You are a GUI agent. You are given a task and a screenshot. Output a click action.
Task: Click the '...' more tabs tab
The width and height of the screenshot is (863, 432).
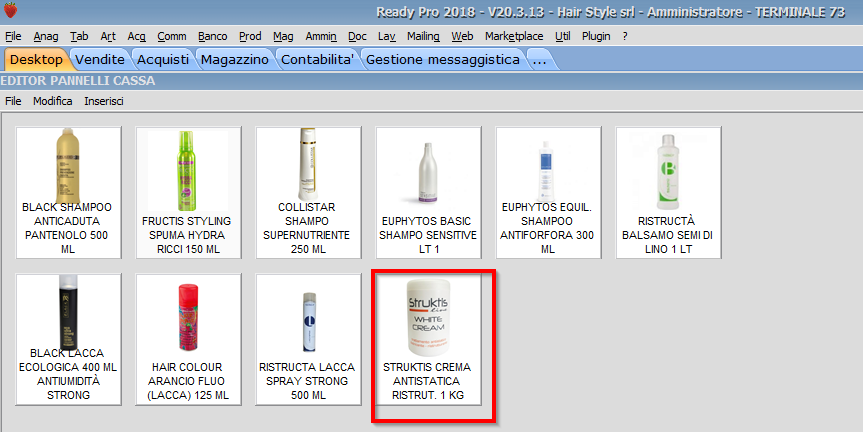[540, 59]
